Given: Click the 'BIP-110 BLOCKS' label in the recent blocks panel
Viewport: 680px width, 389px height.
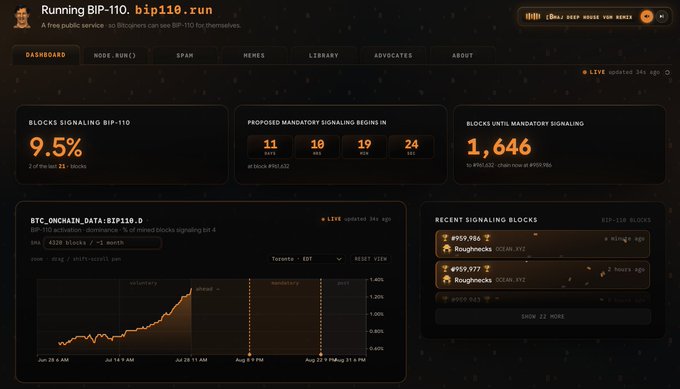Looking at the screenshot, I should 626,220.
